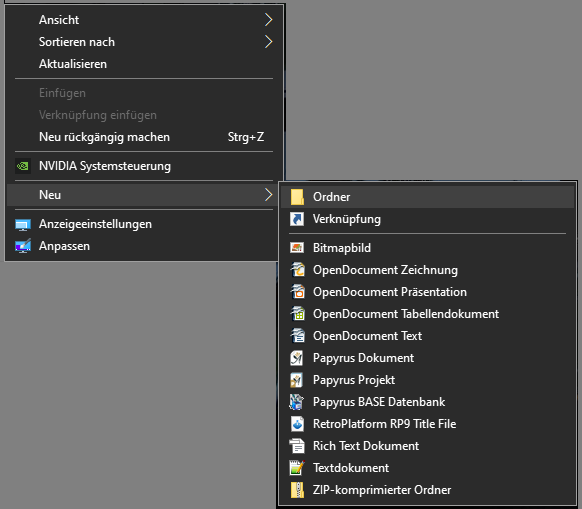The width and height of the screenshot is (582, 509).
Task: Click the Bitmapbild icon
Action: (297, 248)
